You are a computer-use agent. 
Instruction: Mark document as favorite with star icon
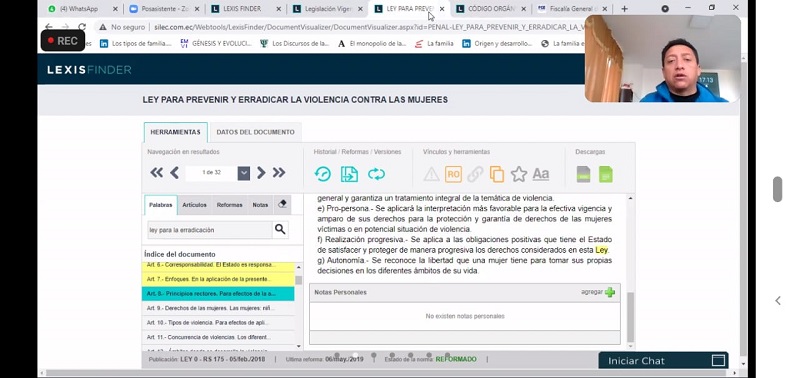click(x=519, y=174)
